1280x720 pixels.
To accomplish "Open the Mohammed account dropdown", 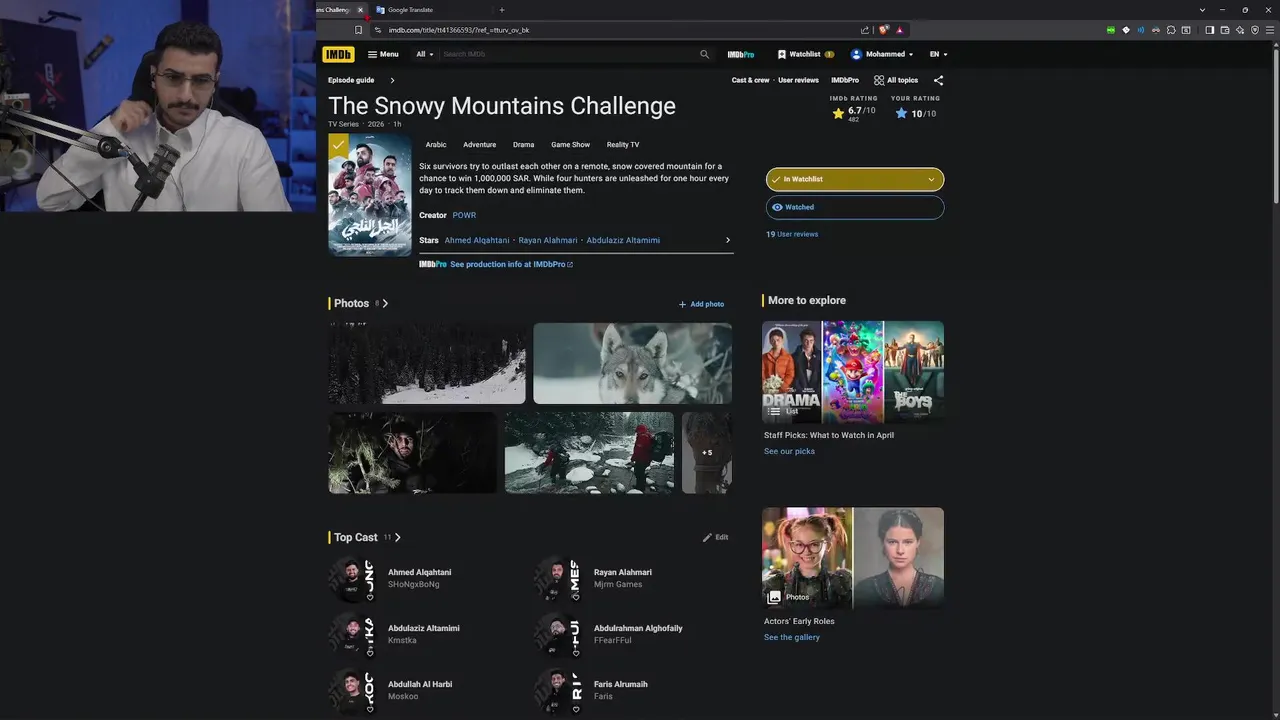I will (882, 54).
